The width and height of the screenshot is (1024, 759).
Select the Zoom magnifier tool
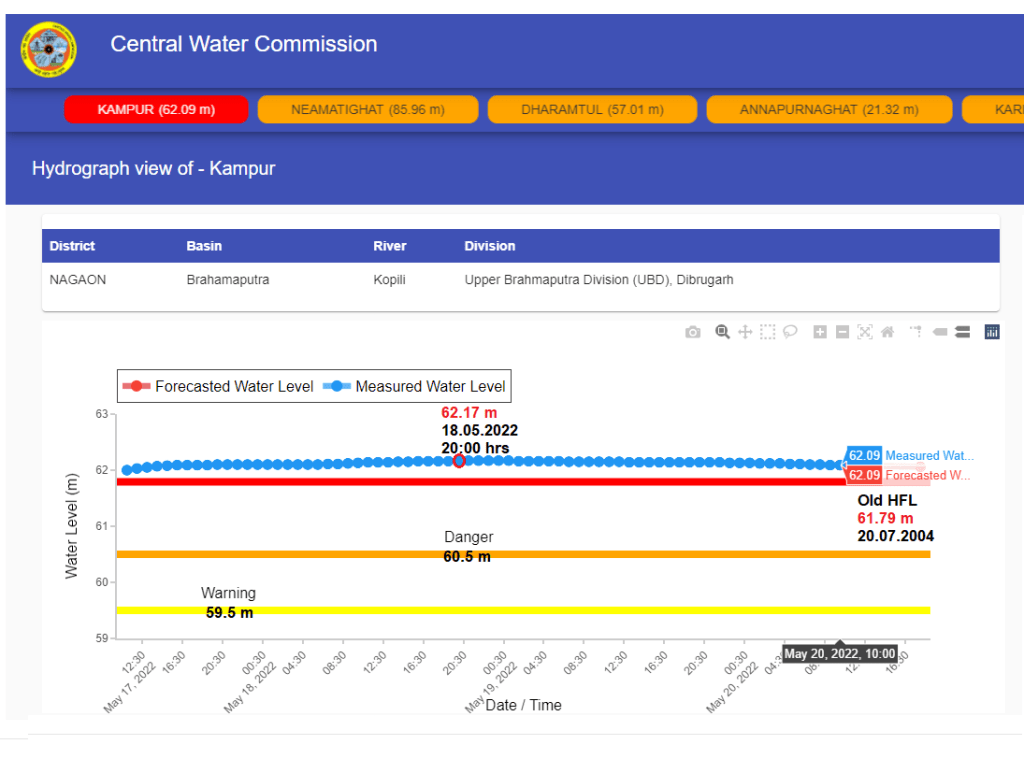point(722,332)
